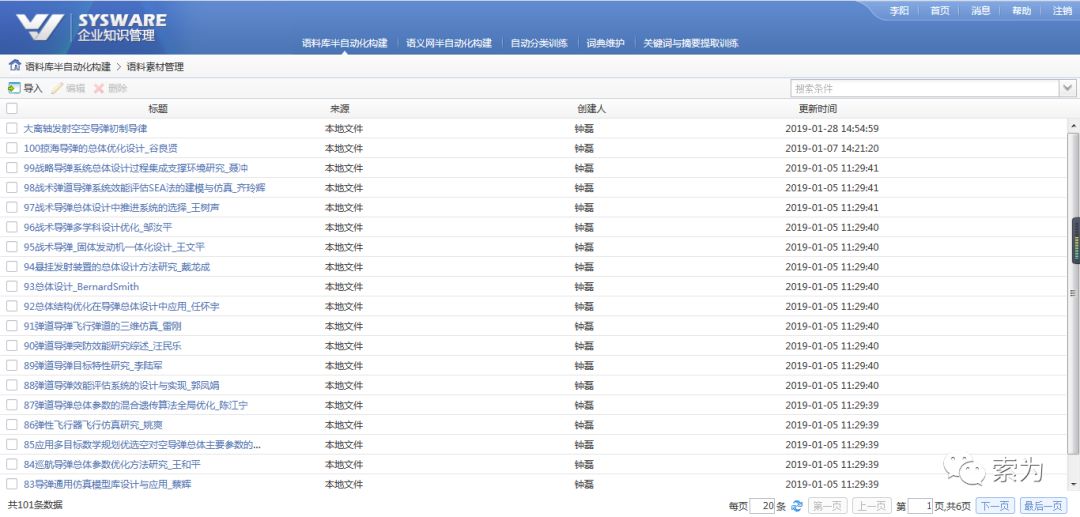Image resolution: width=1080 pixels, height=517 pixels.
Task: Check the box for 100掠海导弹的总体优化设计
Action: point(12,148)
